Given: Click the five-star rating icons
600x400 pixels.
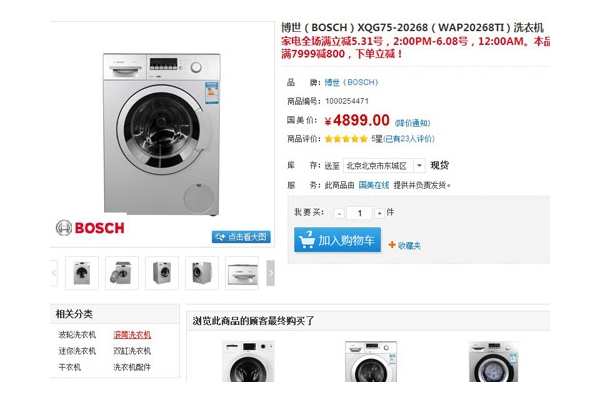Looking at the screenshot, I should pos(346,139).
